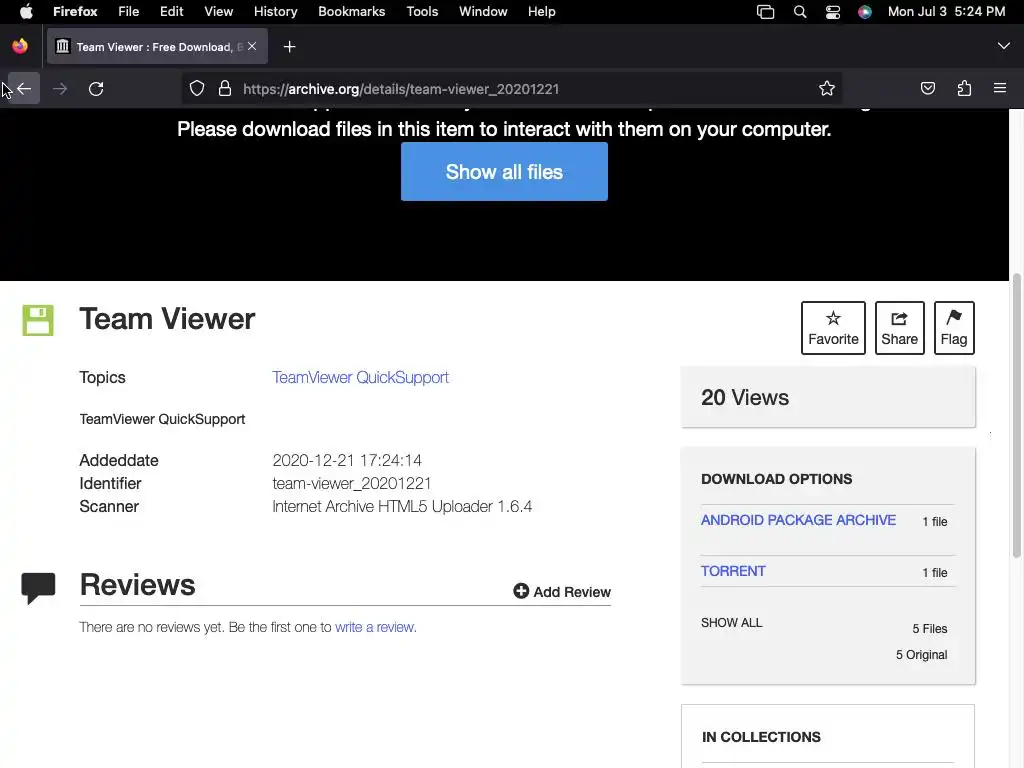Open the Bookmarks menu
This screenshot has height=768, width=1024.
pyautogui.click(x=351, y=11)
